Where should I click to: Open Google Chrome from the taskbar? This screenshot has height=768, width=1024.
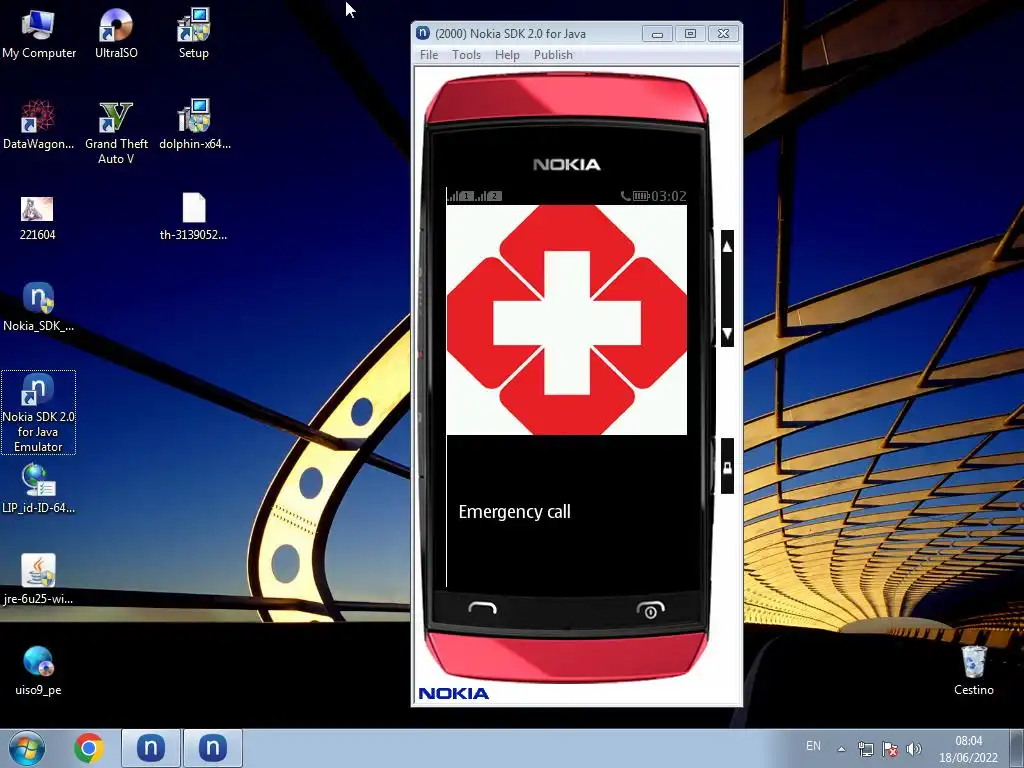point(88,748)
